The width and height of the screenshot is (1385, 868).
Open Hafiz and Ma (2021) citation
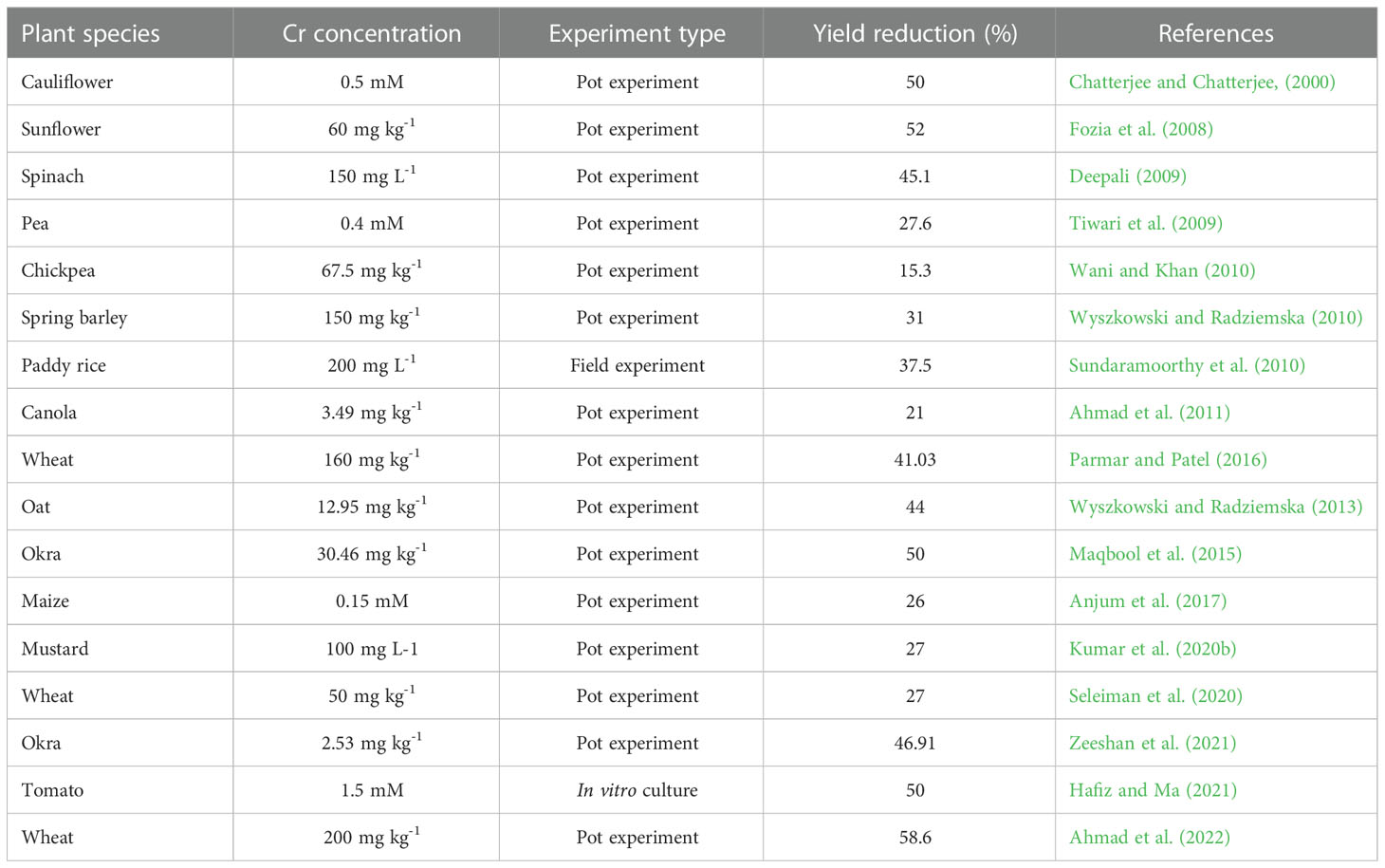pos(1153,790)
